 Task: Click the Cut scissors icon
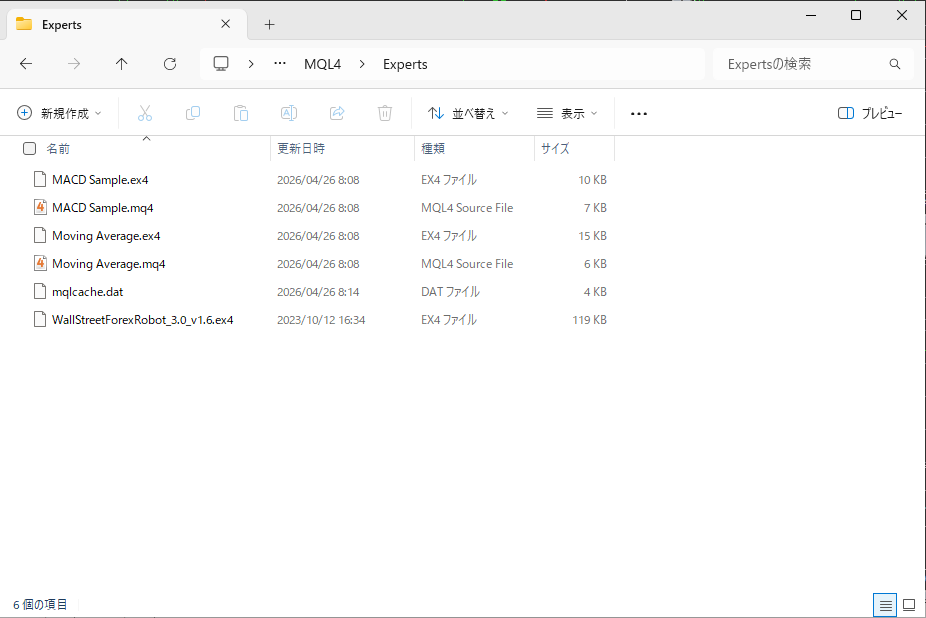pos(145,113)
